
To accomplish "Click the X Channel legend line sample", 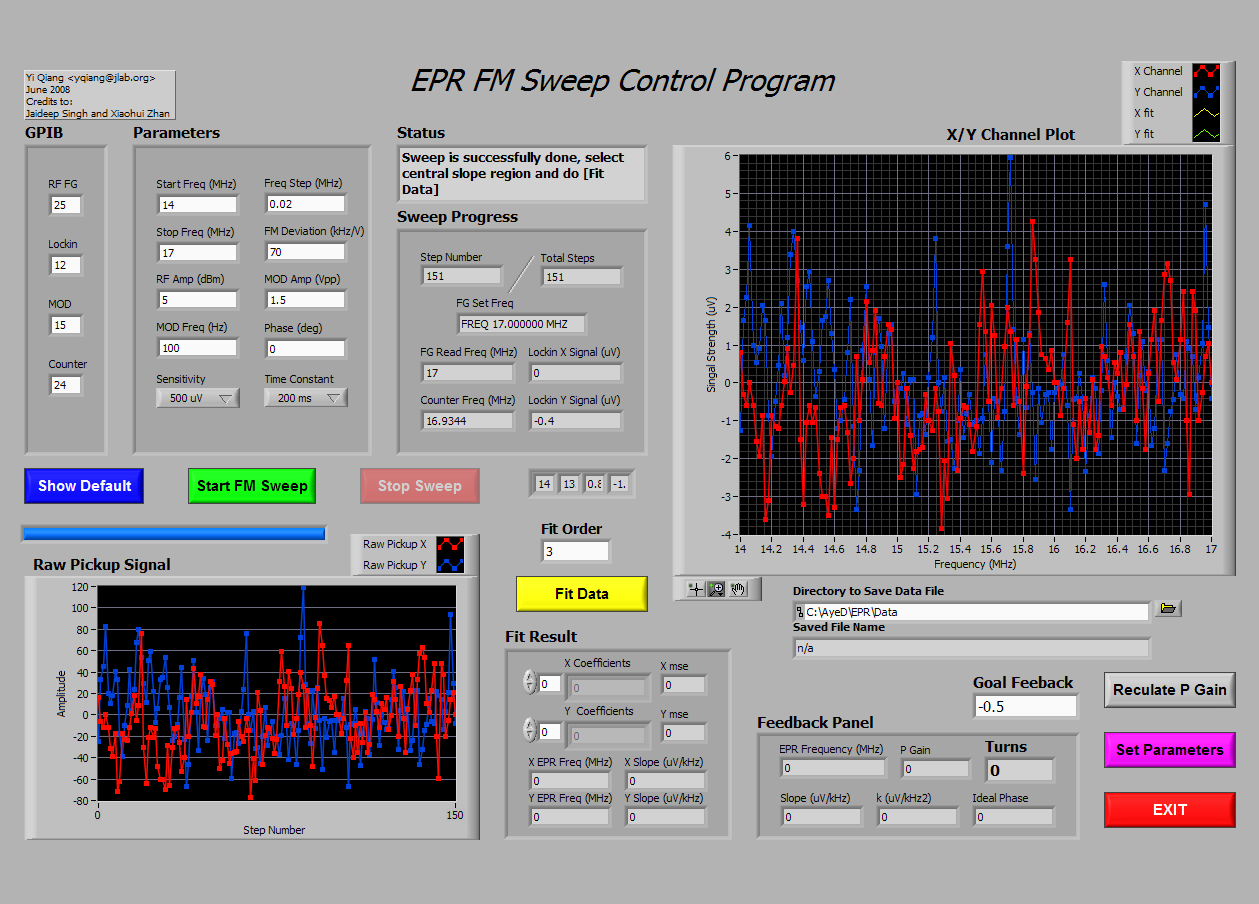I will 1206,71.
